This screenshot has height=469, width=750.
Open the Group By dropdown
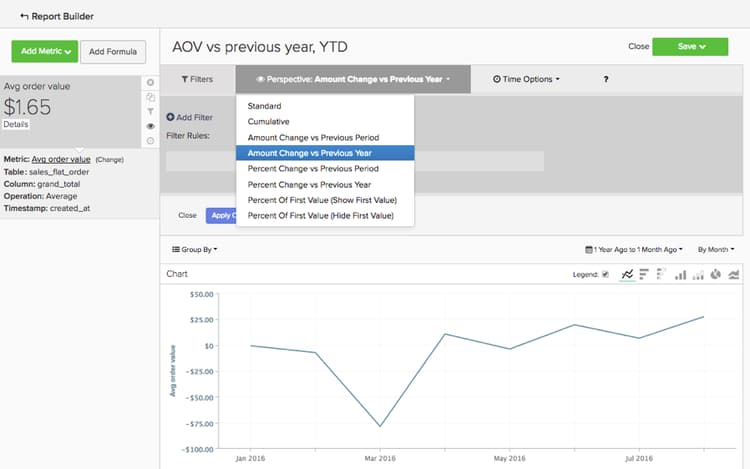194,249
